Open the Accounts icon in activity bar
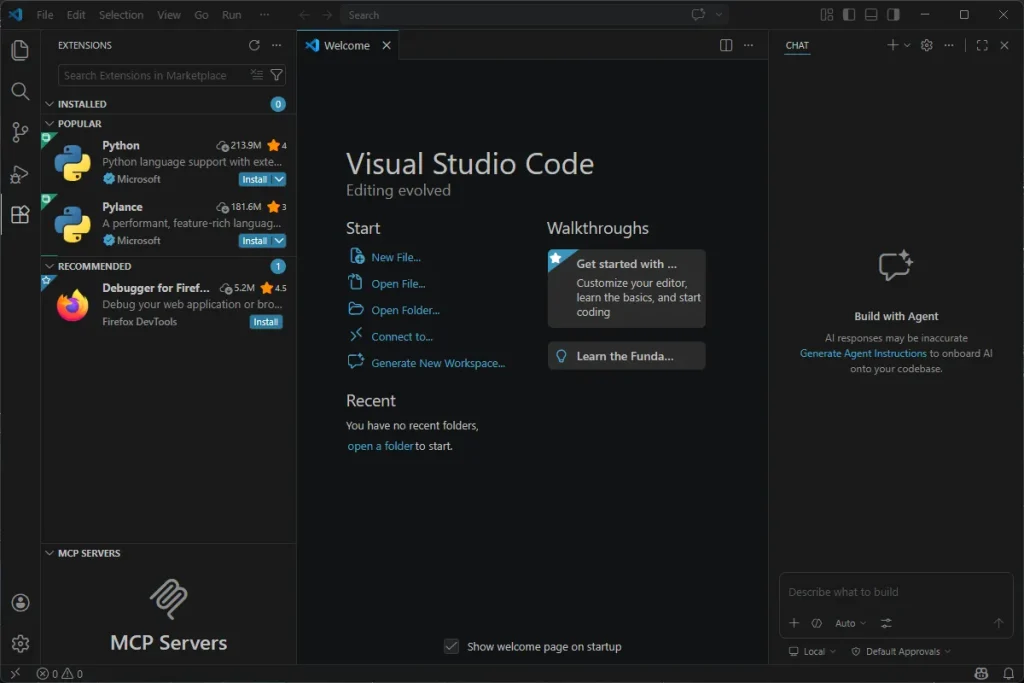Image resolution: width=1024 pixels, height=683 pixels. tap(20, 603)
